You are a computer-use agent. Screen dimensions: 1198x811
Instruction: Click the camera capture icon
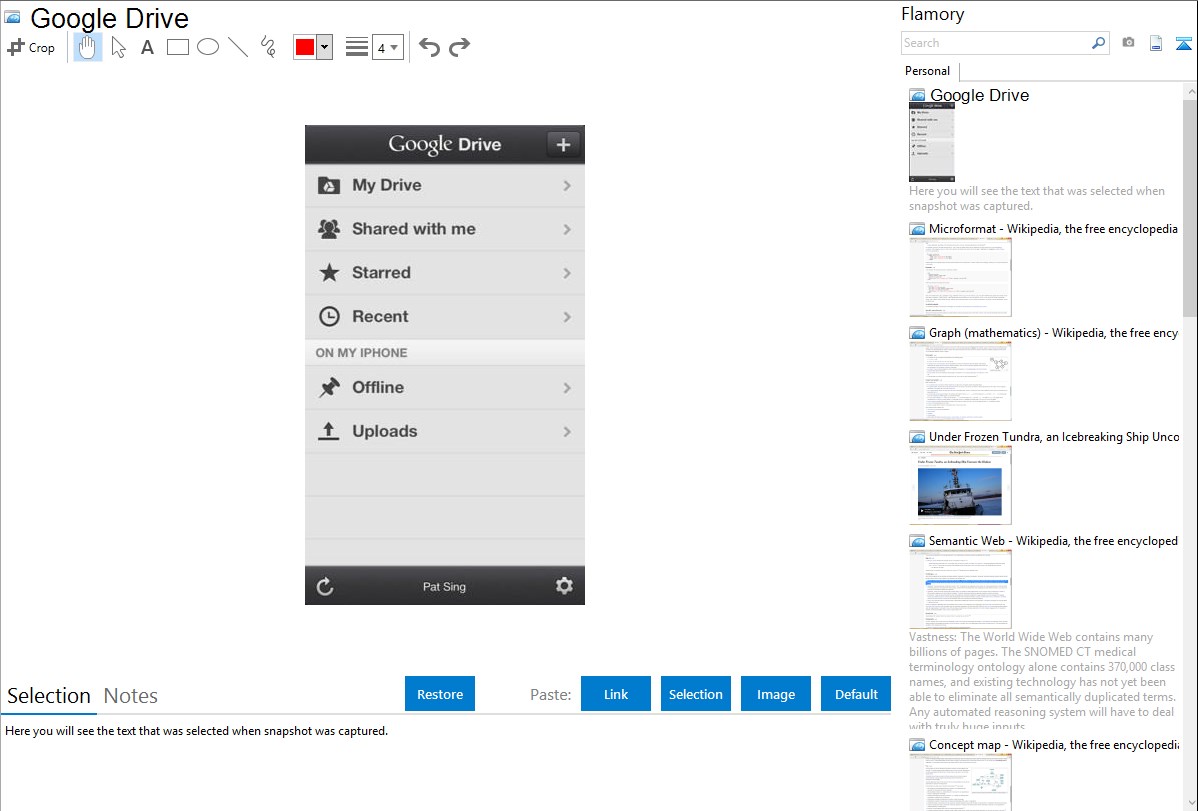[1128, 43]
